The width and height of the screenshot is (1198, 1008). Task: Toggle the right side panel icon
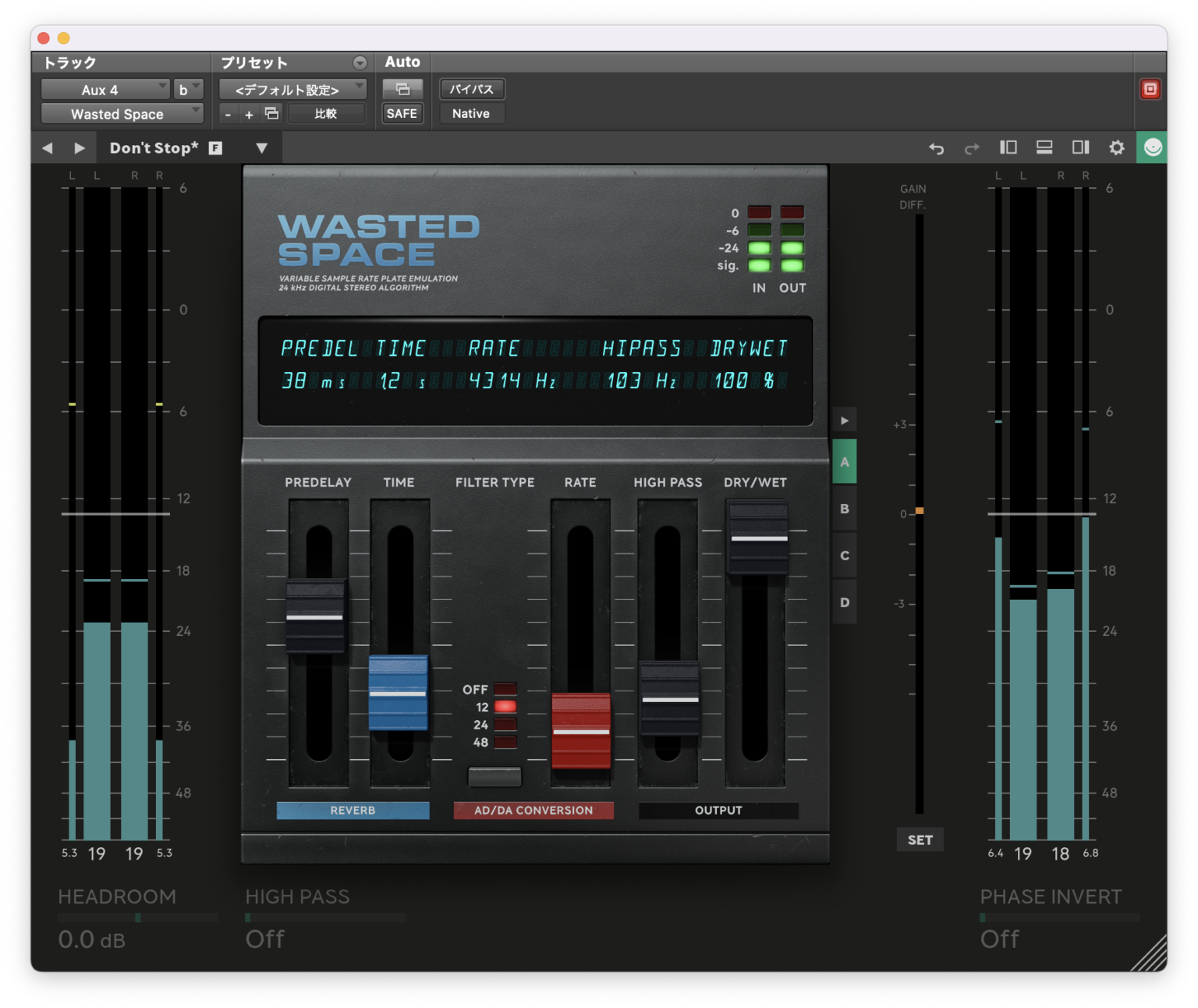tap(1080, 147)
